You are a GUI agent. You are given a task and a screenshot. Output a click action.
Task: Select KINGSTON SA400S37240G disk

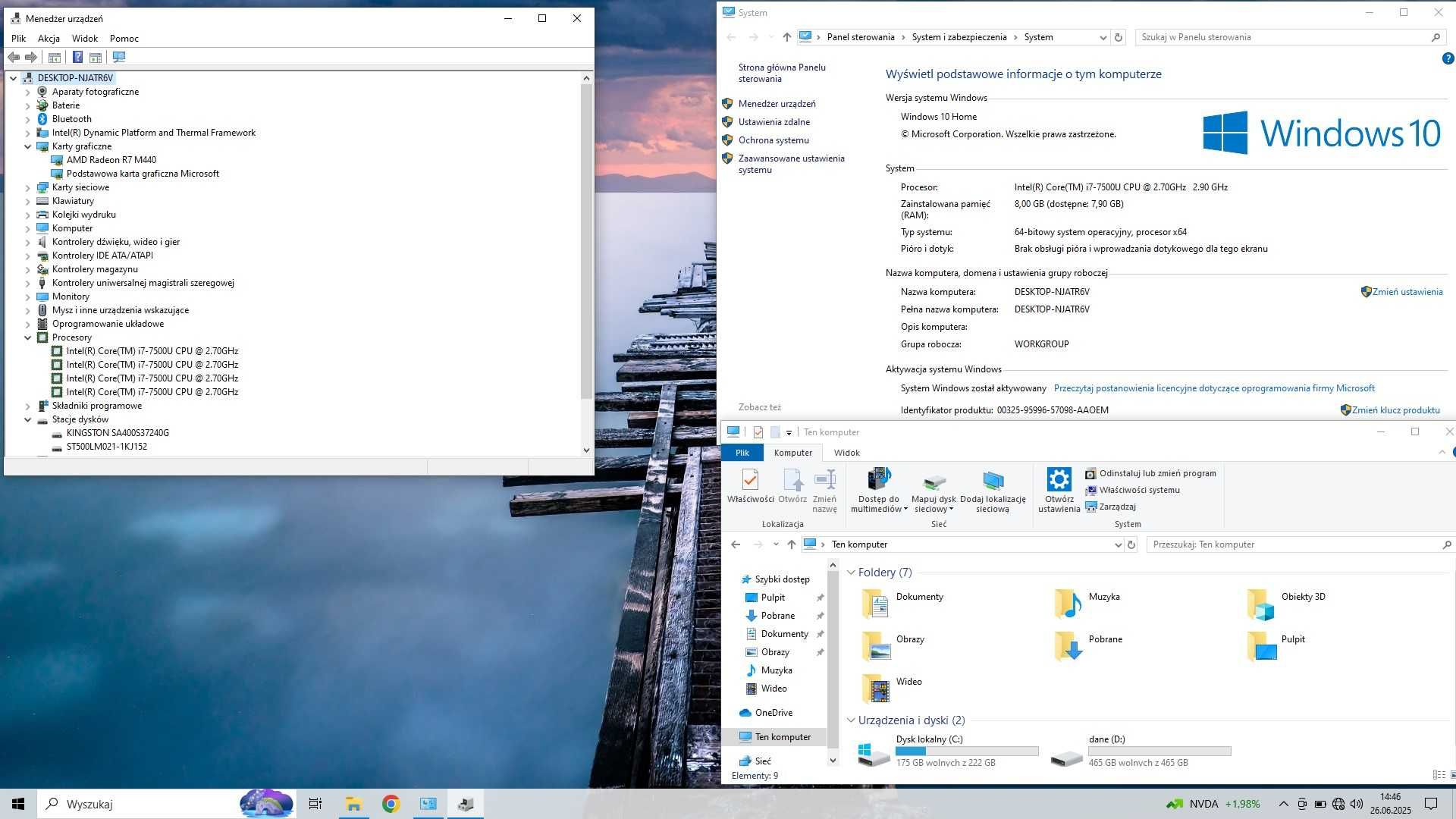pos(118,433)
